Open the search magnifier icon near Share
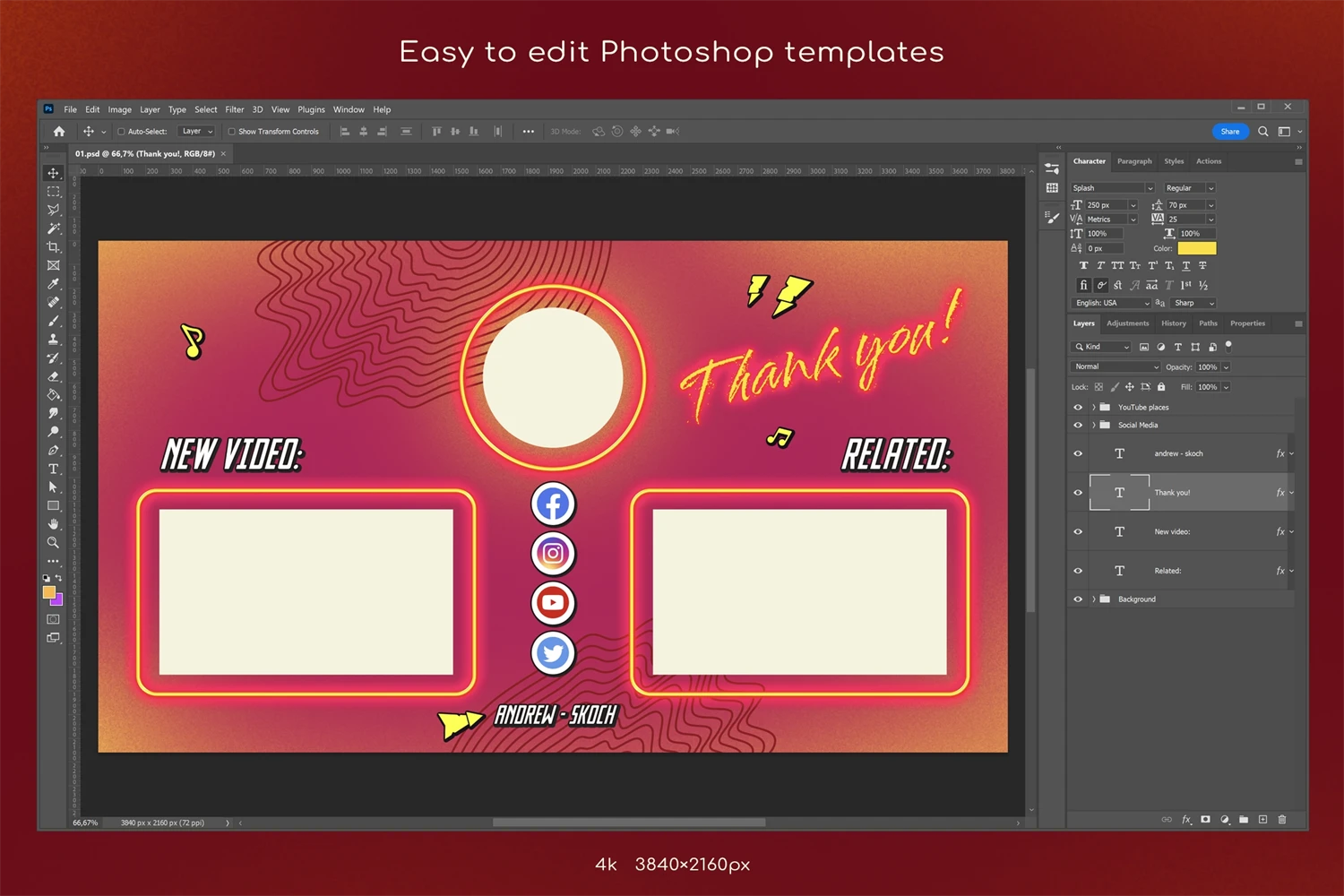 (x=1263, y=132)
